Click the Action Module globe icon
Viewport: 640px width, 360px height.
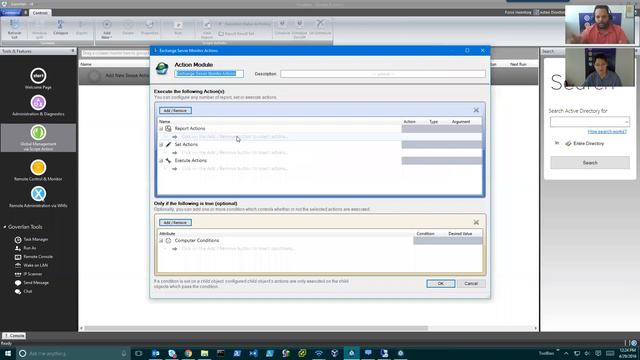[162, 69]
